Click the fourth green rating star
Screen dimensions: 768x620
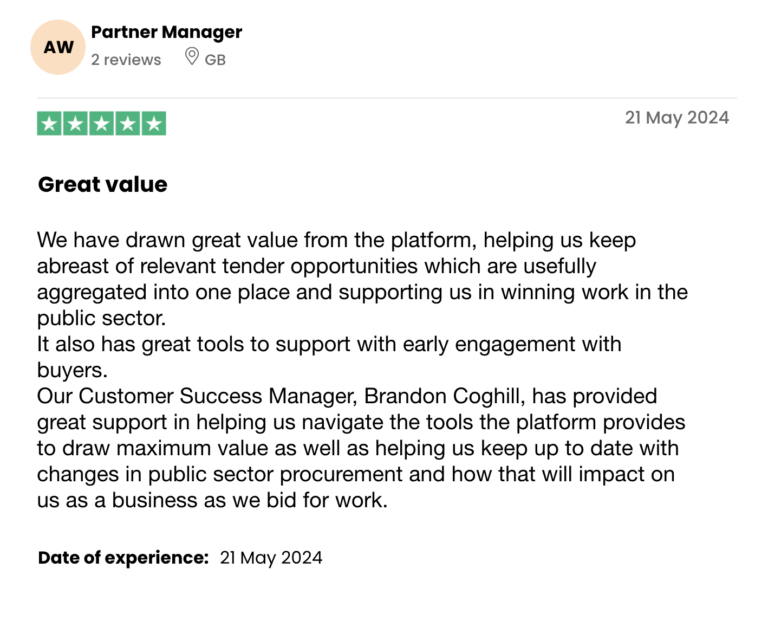128,123
